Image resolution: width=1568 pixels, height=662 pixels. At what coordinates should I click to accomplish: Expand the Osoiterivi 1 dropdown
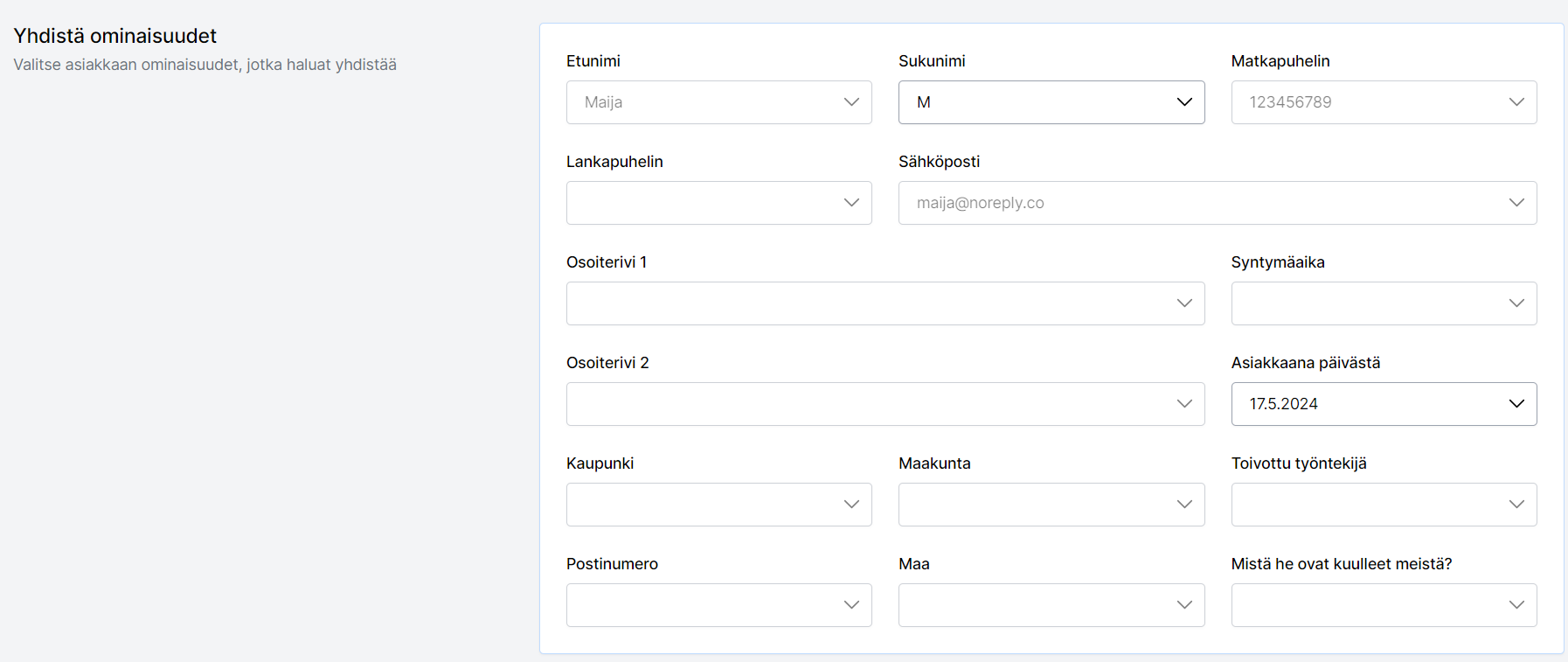point(885,303)
